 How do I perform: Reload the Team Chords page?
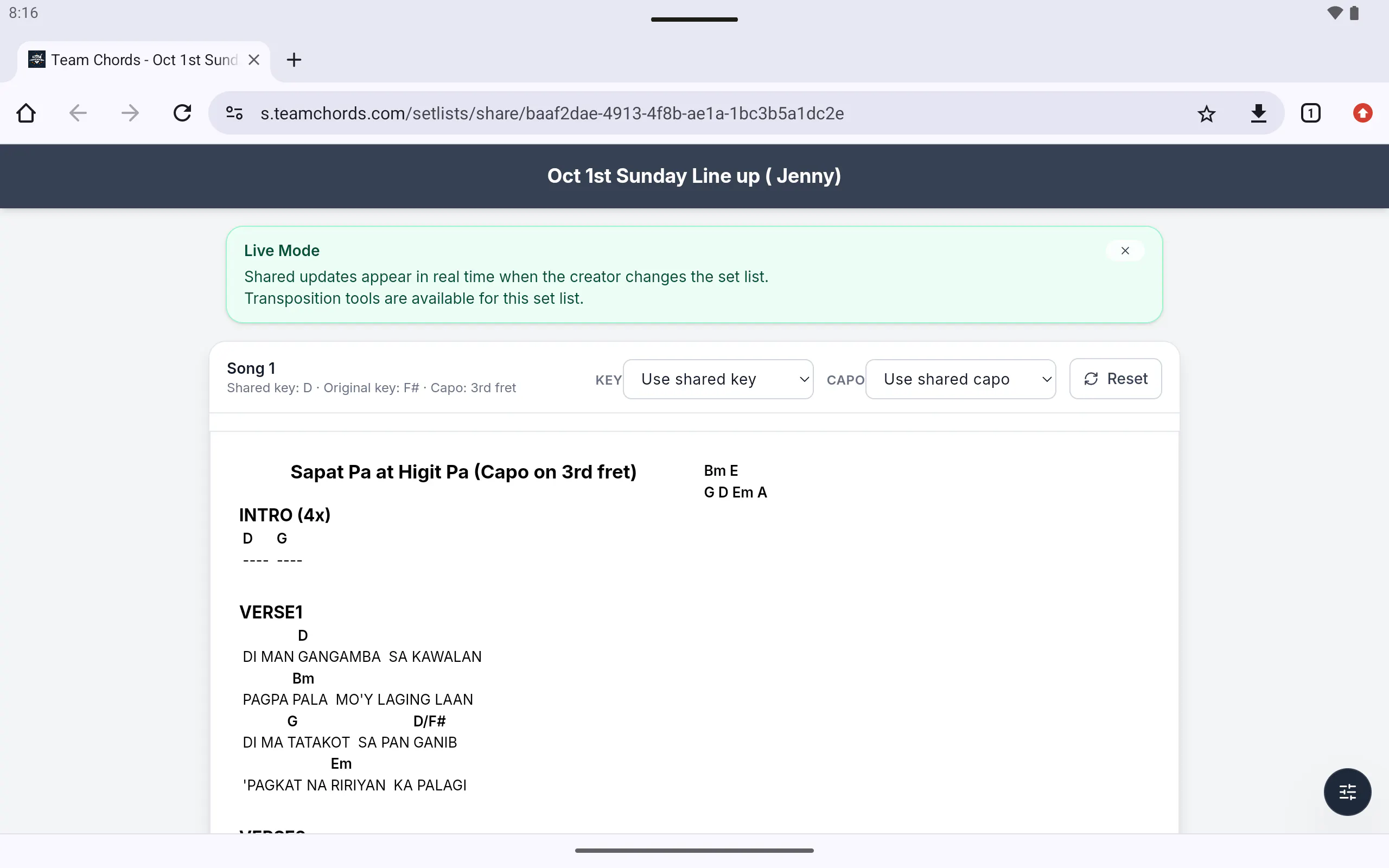182,113
